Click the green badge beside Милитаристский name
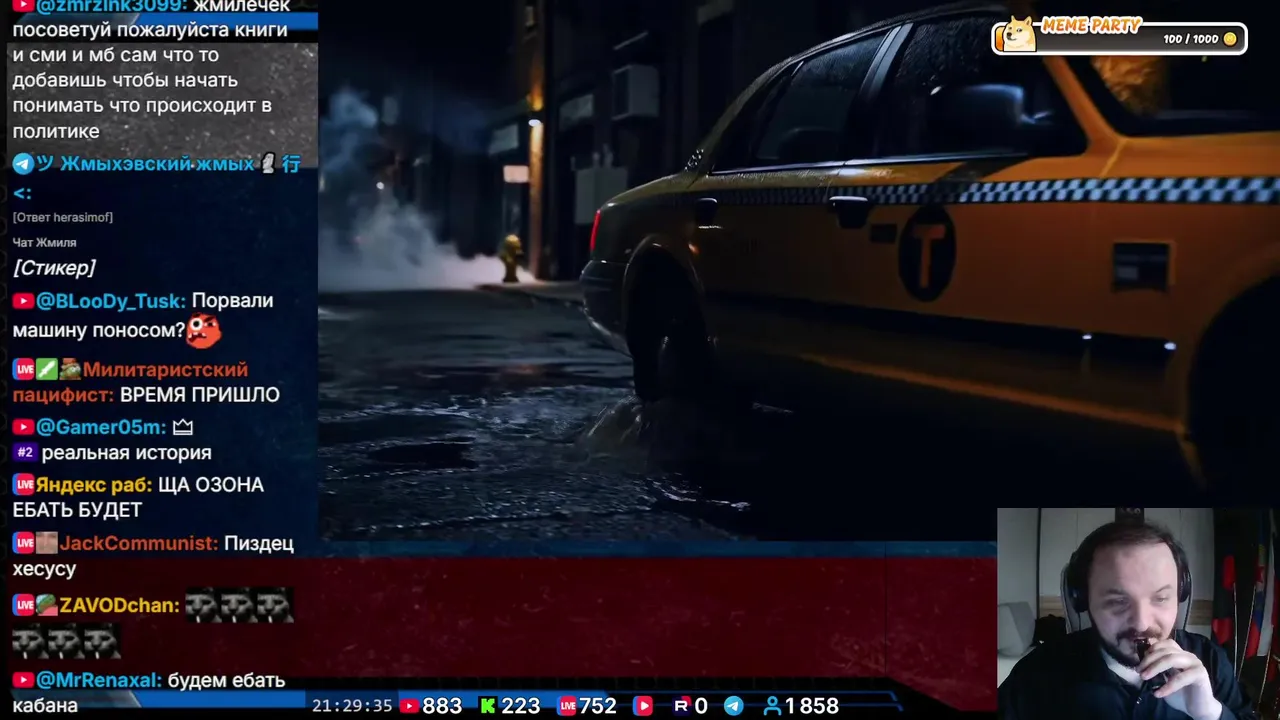 coord(47,370)
